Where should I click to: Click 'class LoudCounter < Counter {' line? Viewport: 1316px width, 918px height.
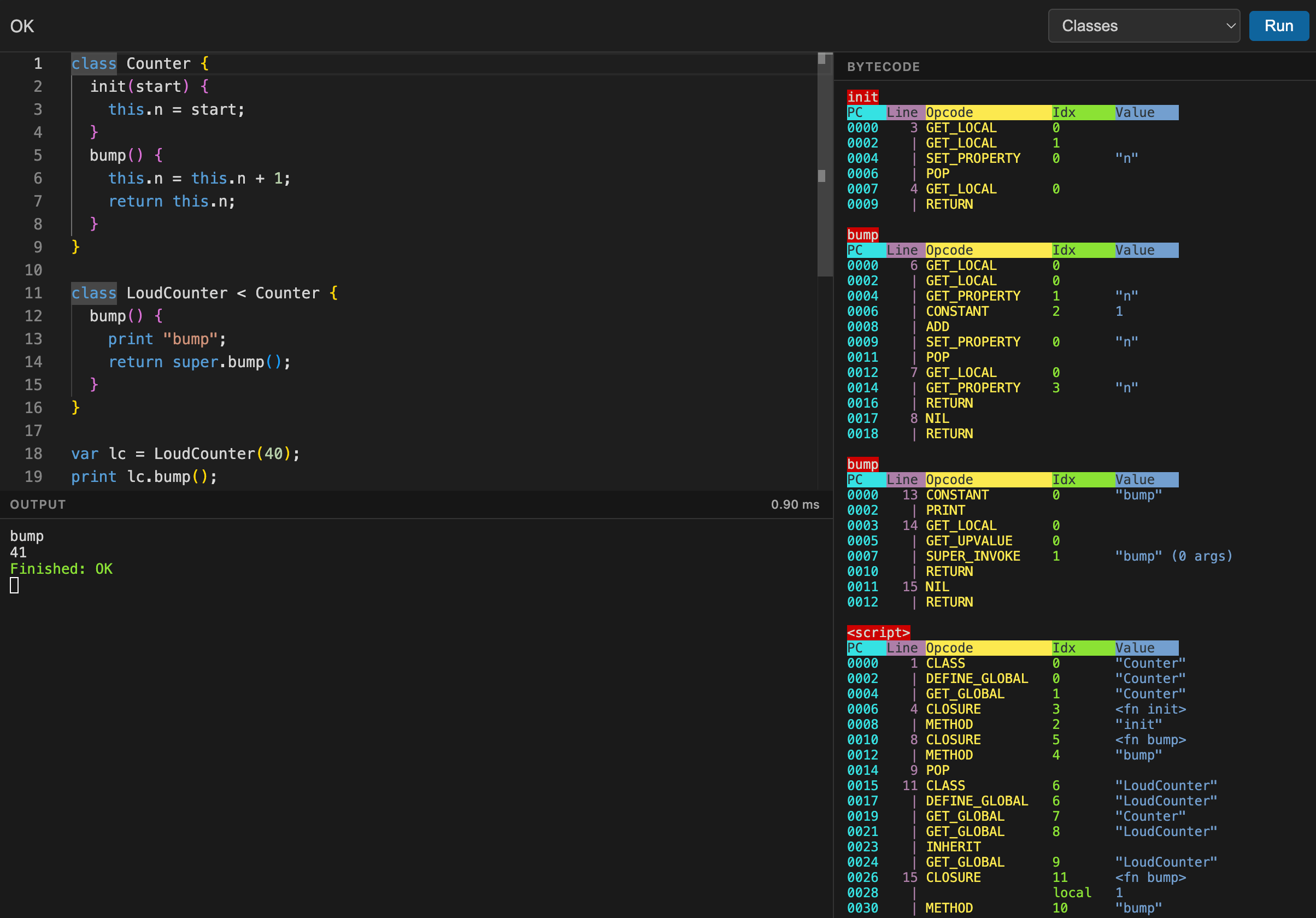point(204,293)
